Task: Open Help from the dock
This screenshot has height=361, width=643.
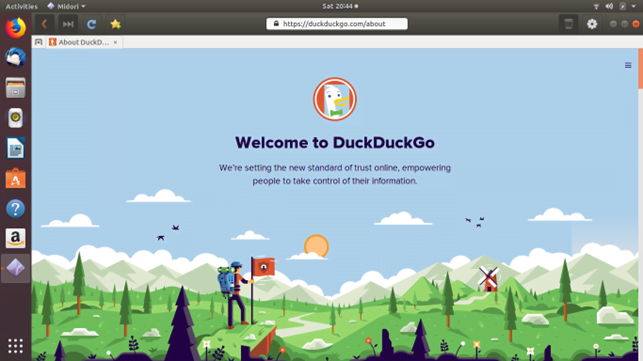Action: click(x=16, y=209)
